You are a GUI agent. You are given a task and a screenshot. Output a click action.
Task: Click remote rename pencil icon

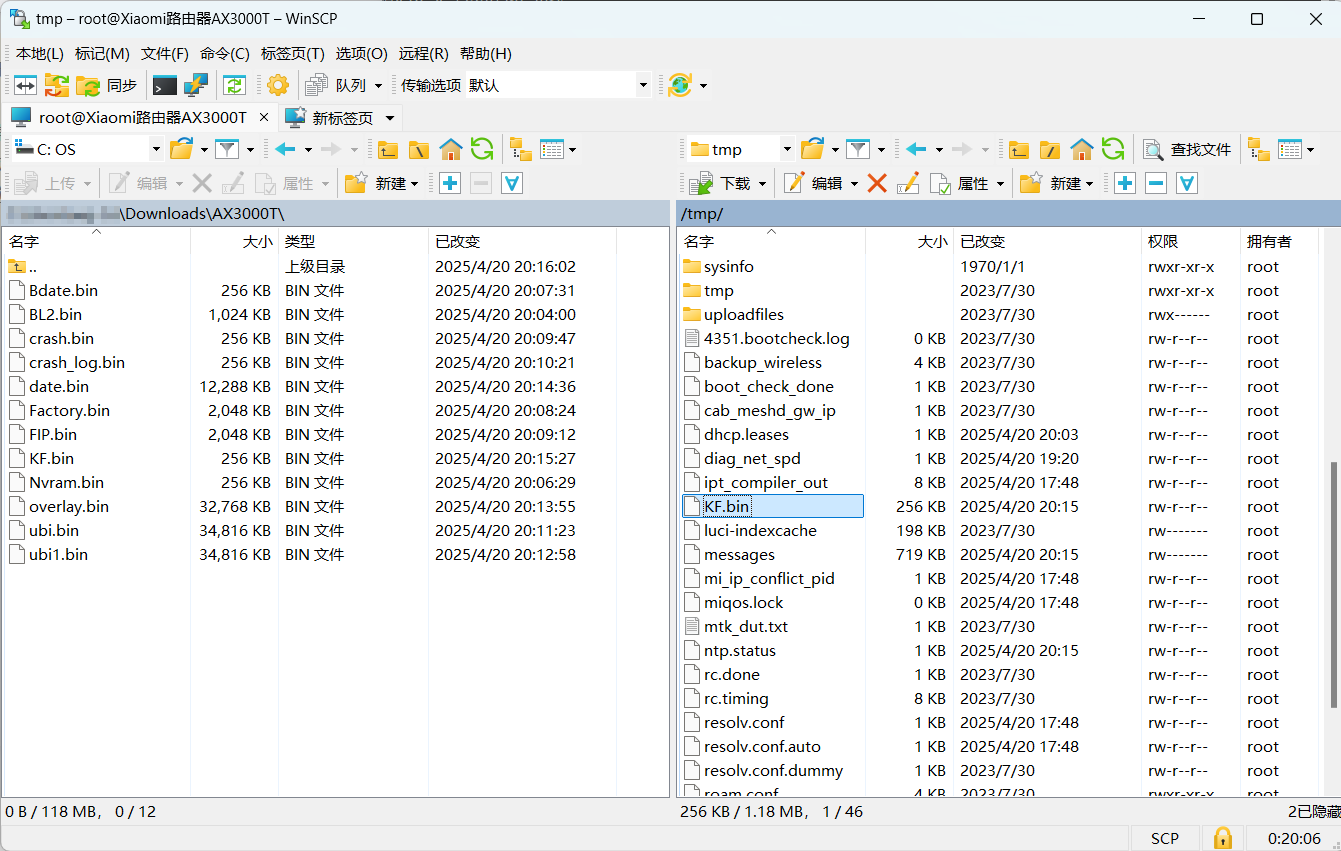[x=908, y=183]
